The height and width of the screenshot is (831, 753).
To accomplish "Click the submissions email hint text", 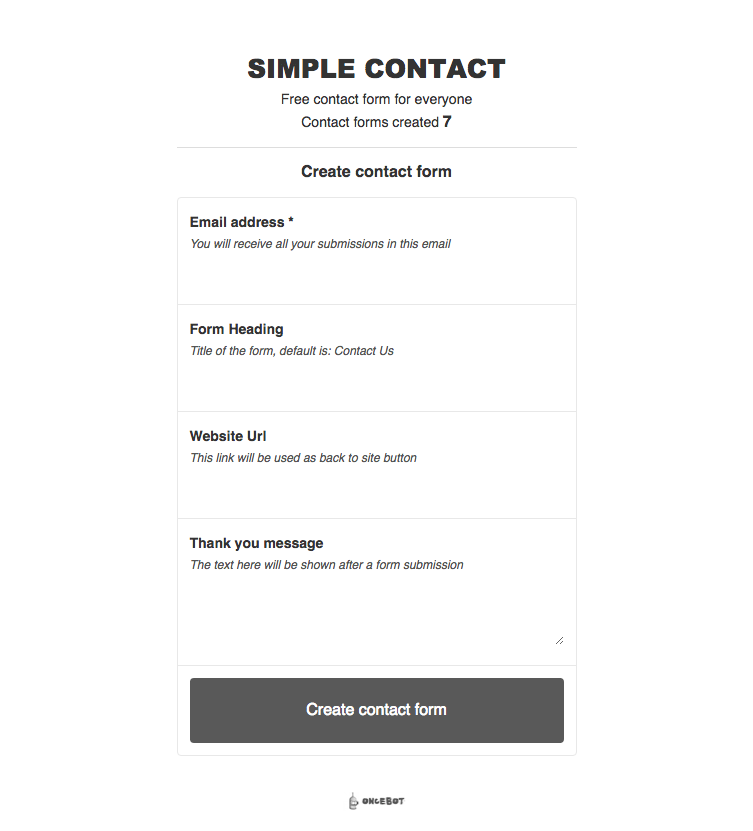I will pos(320,243).
